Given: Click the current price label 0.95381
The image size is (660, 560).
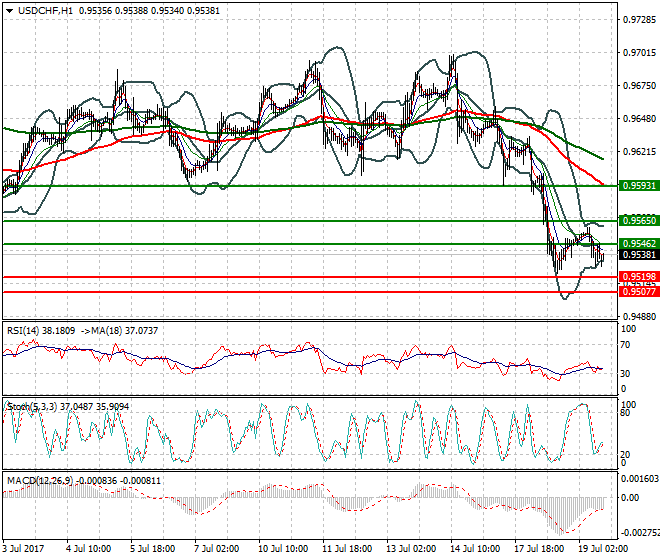Looking at the screenshot, I should [639, 254].
